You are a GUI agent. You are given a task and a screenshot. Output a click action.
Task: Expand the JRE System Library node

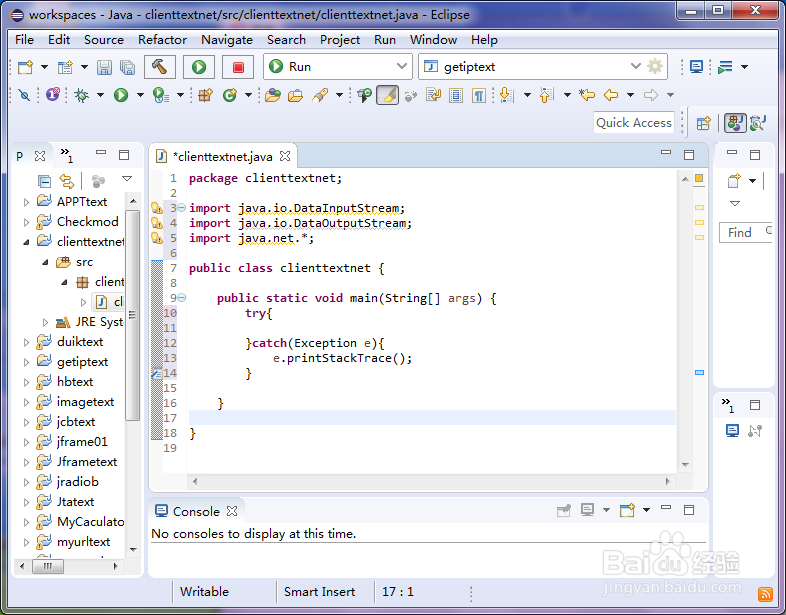click(45, 322)
